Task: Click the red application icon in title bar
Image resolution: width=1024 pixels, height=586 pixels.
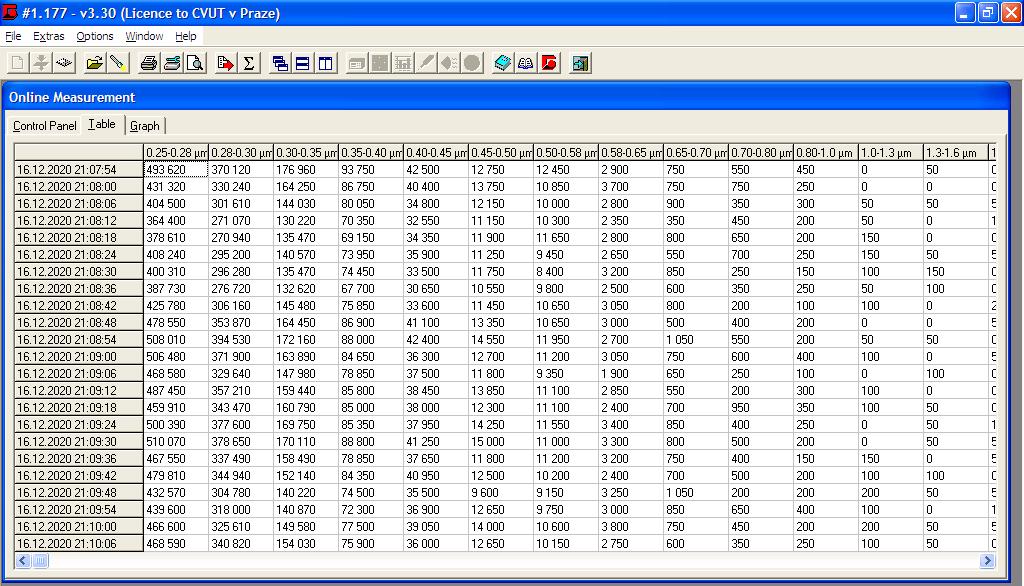Action: click(10, 12)
